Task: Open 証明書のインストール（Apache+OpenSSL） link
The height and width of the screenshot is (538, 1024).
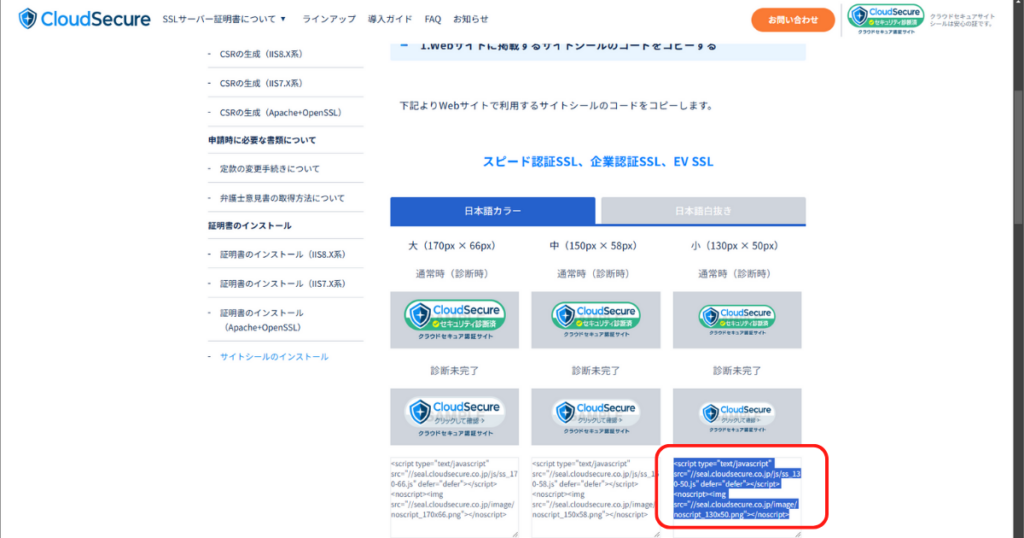Action: (x=262, y=320)
